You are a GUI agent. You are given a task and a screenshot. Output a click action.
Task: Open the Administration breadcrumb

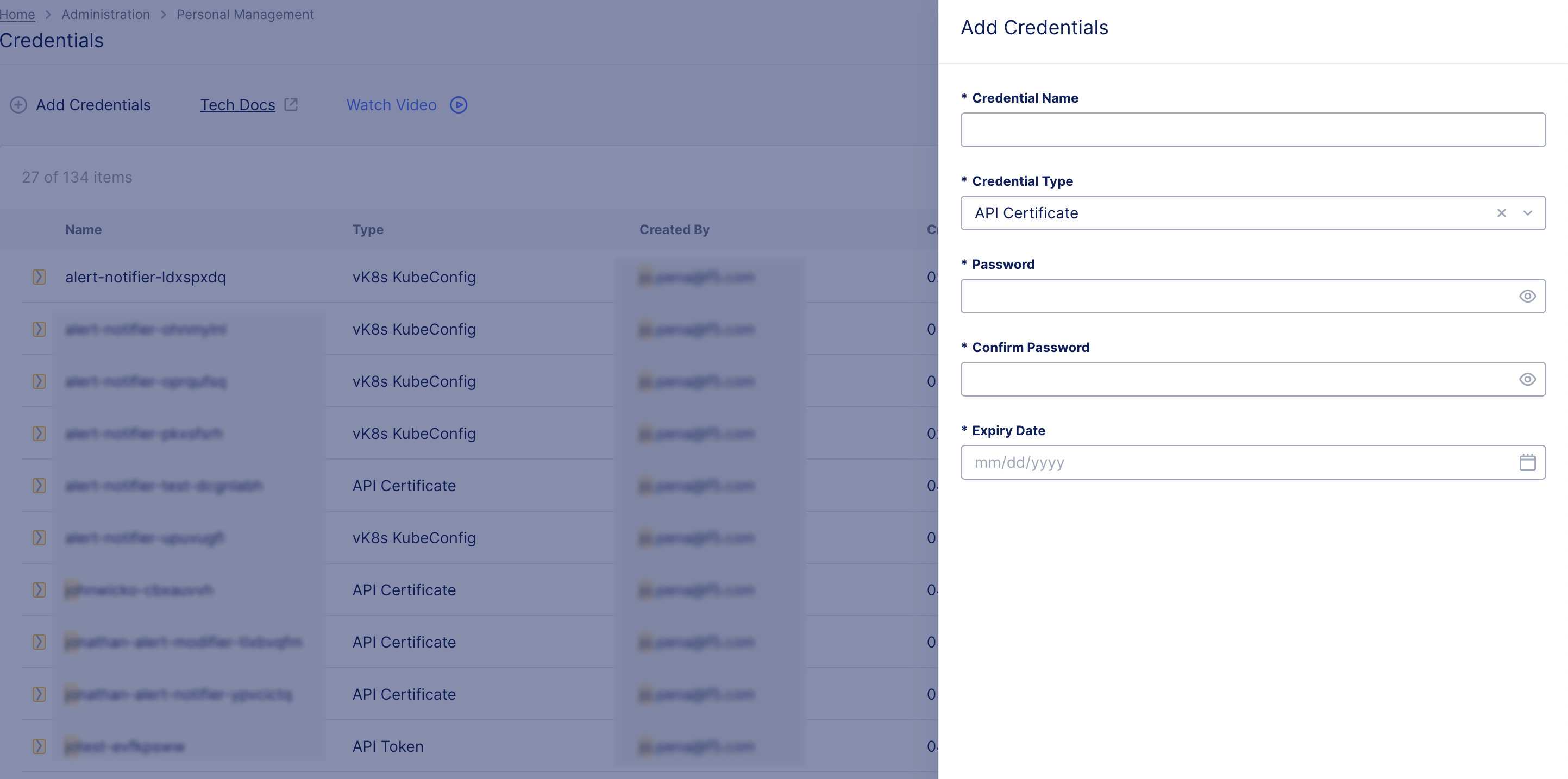[x=105, y=15]
